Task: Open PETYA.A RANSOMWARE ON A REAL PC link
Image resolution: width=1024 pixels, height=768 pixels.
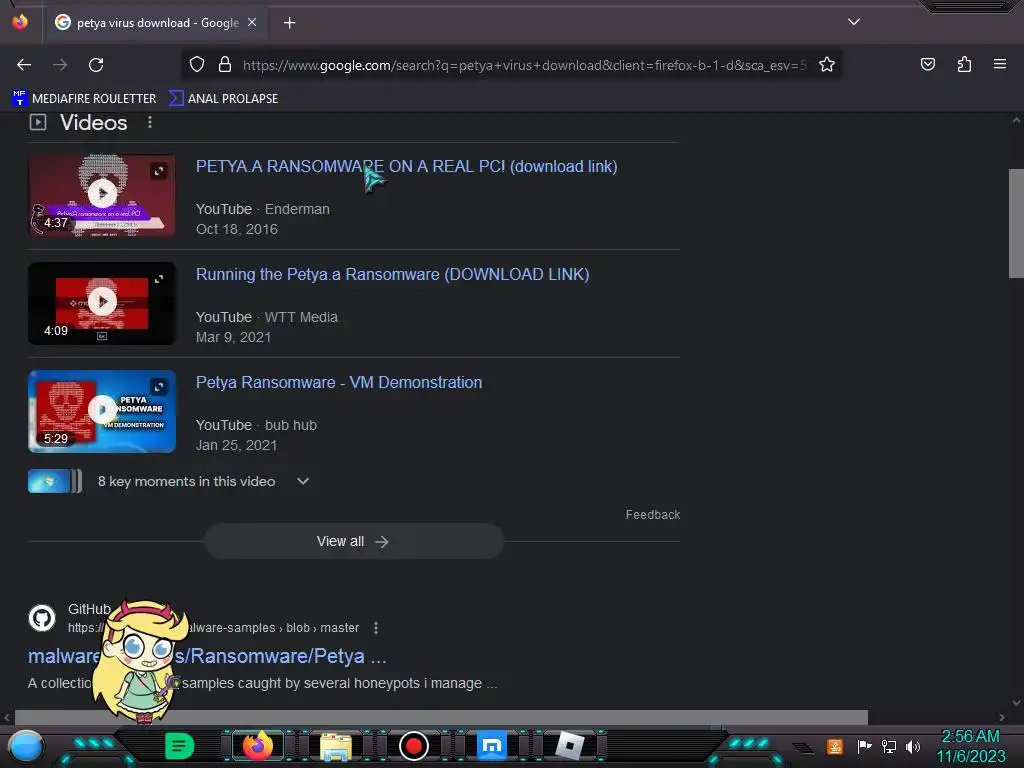Action: pos(406,167)
